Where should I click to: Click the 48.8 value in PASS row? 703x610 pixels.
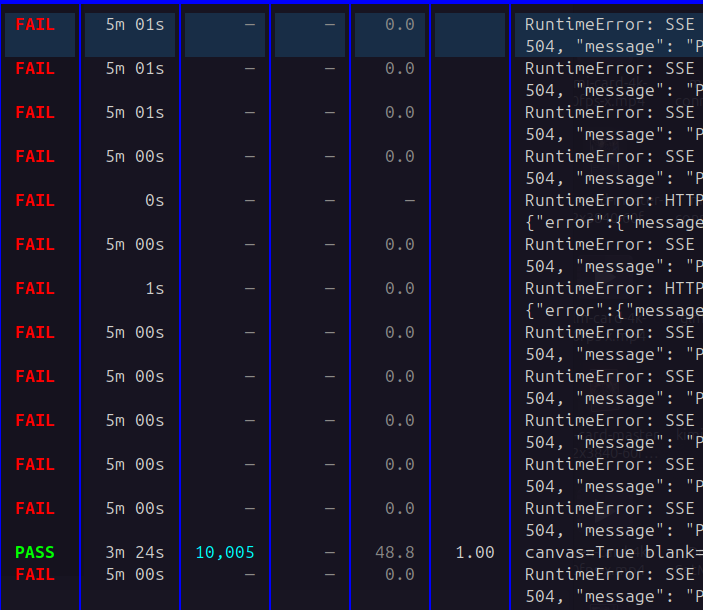[x=395, y=552]
